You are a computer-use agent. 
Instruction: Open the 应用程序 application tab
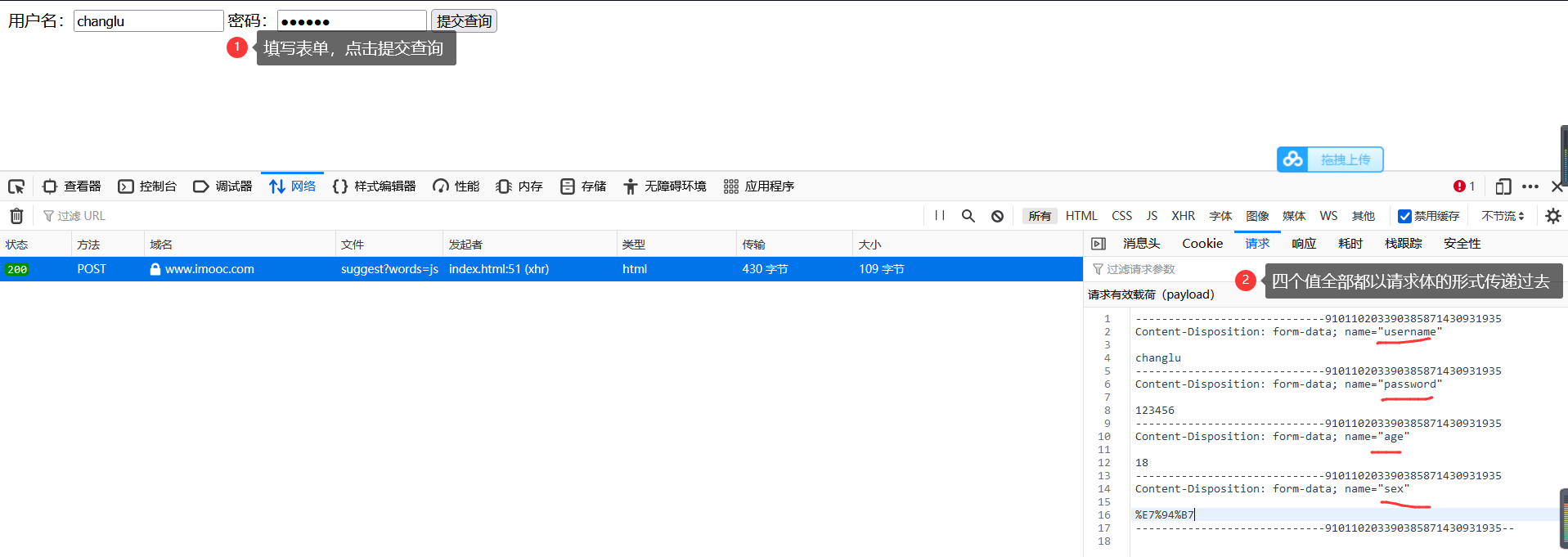[x=759, y=186]
